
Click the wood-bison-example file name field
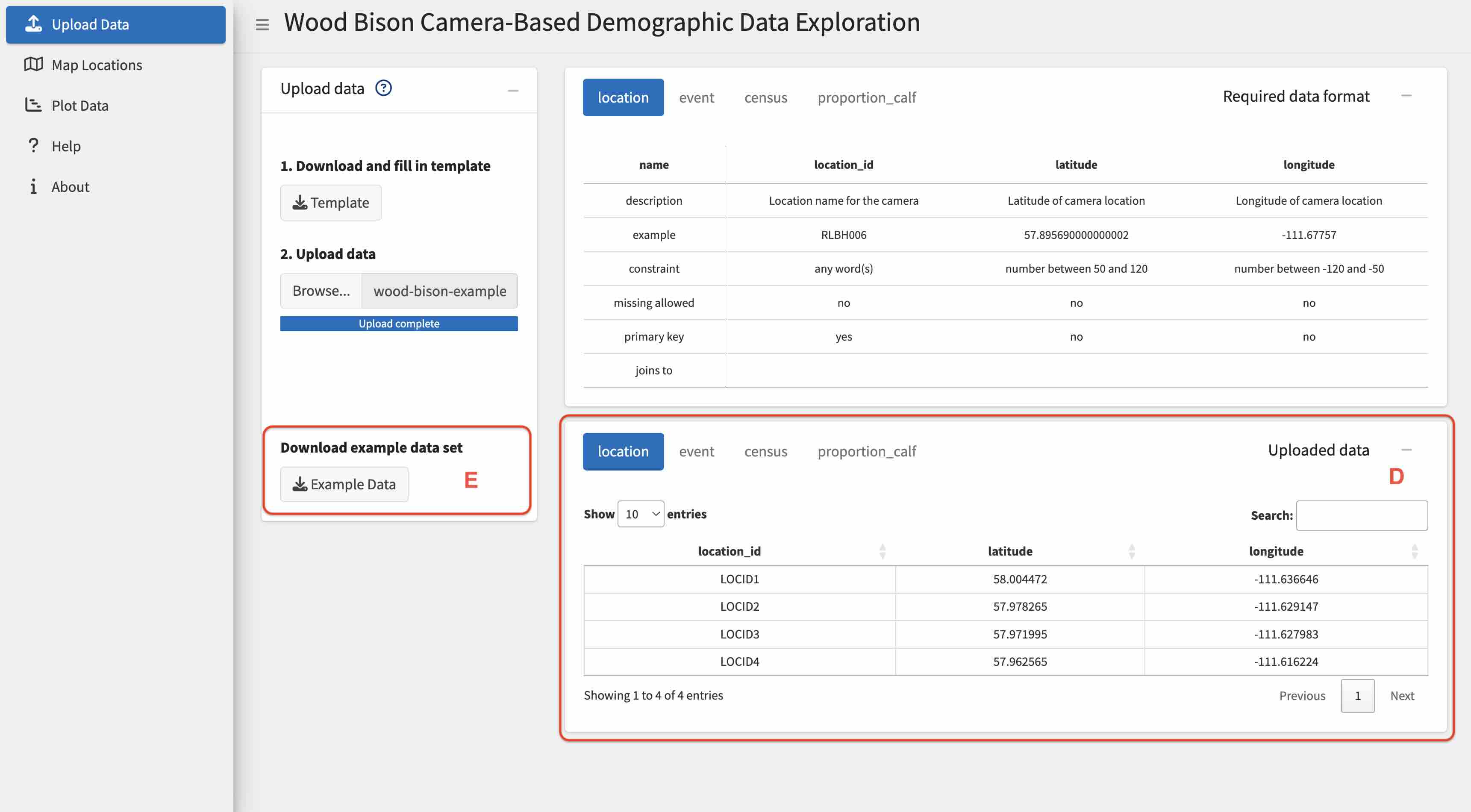(x=440, y=291)
